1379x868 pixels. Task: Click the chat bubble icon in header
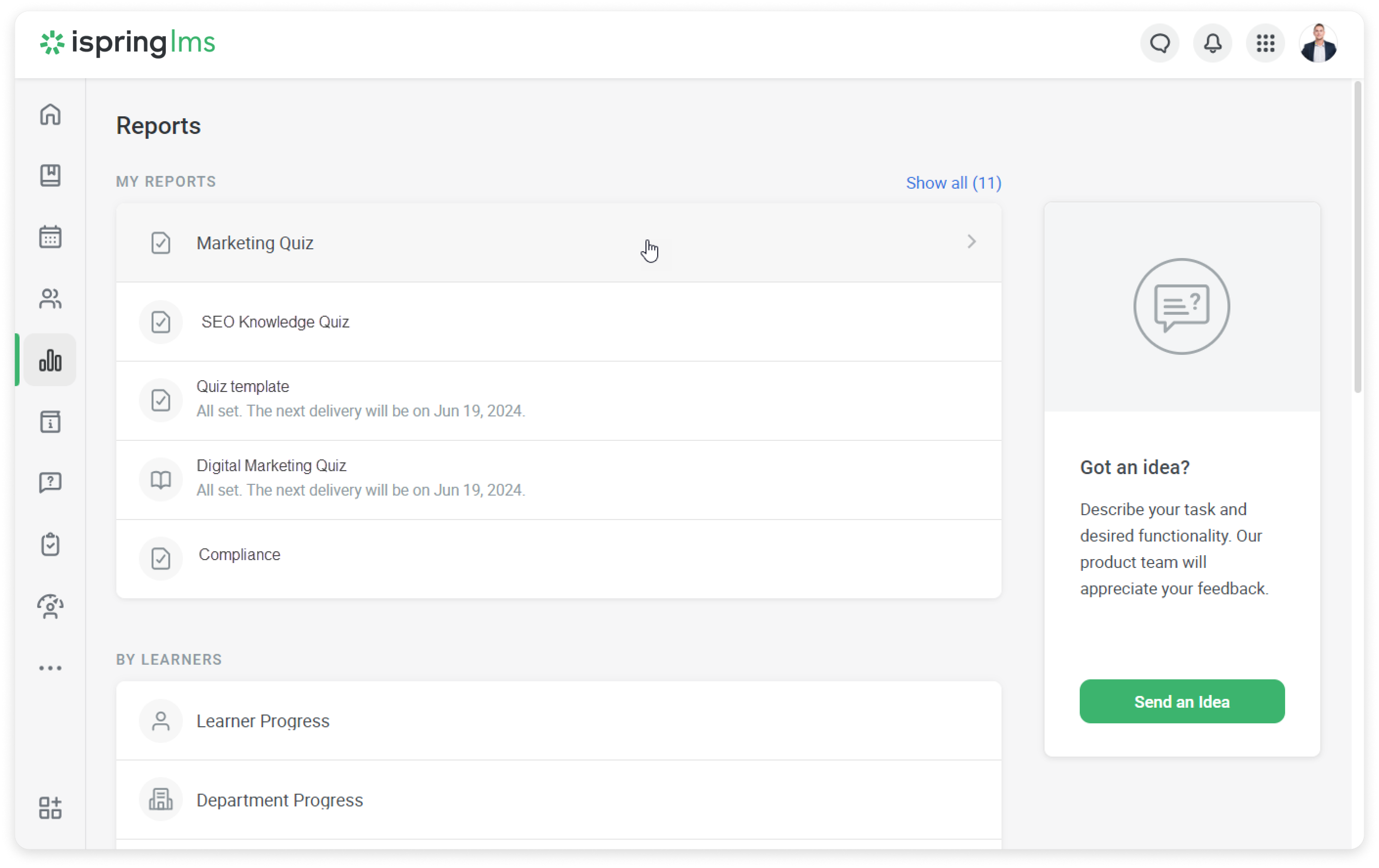tap(1160, 43)
